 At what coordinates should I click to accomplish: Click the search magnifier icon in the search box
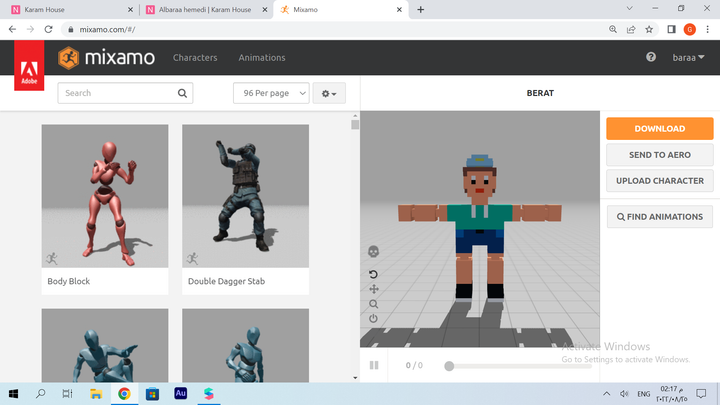click(182, 93)
